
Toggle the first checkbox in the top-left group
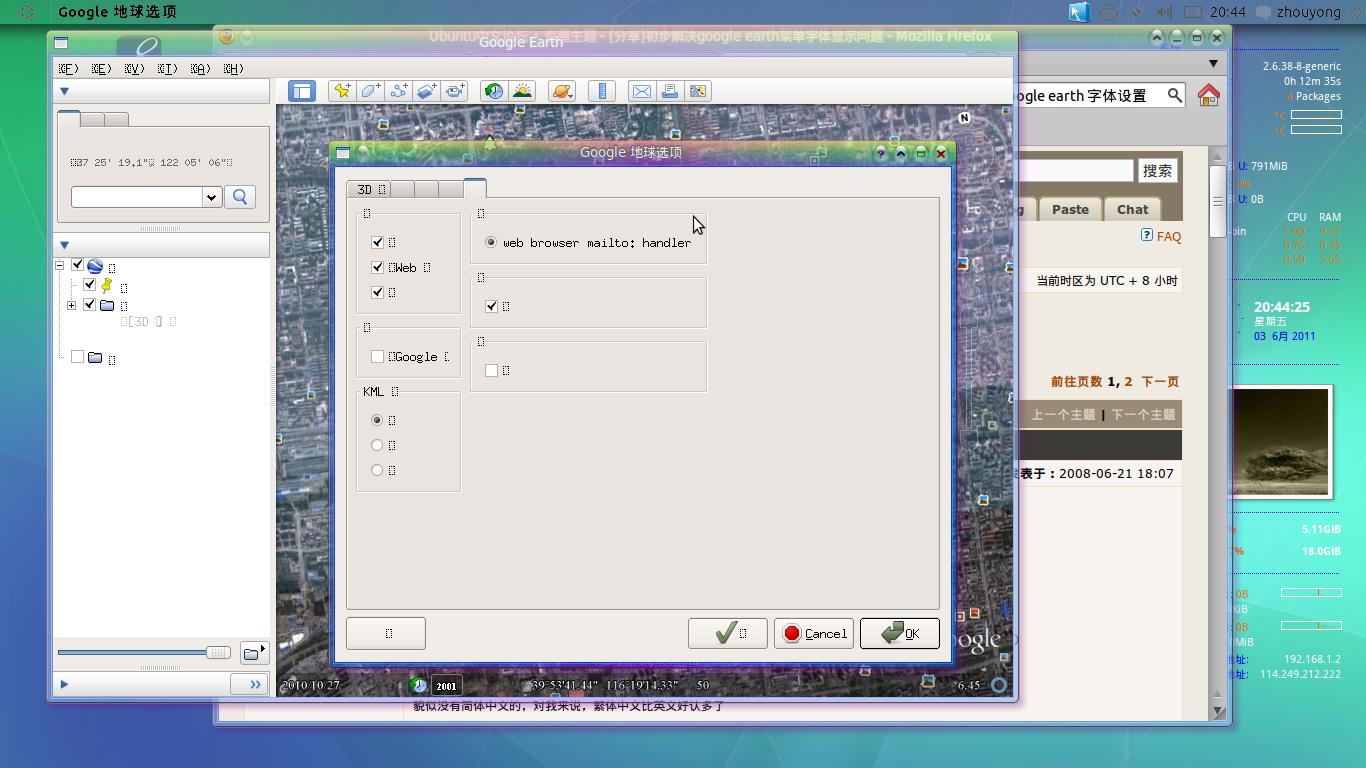(x=377, y=242)
